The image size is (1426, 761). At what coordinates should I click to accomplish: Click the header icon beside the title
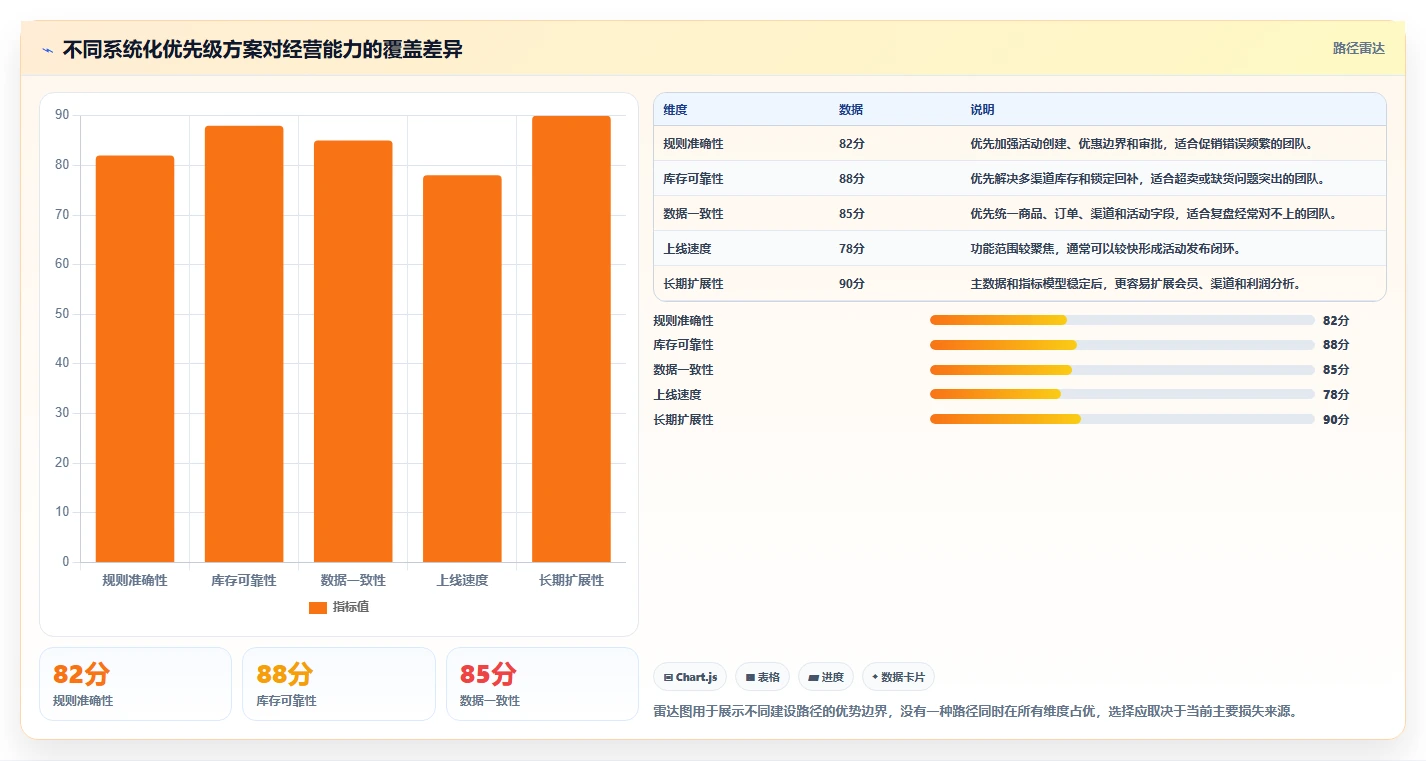47,50
